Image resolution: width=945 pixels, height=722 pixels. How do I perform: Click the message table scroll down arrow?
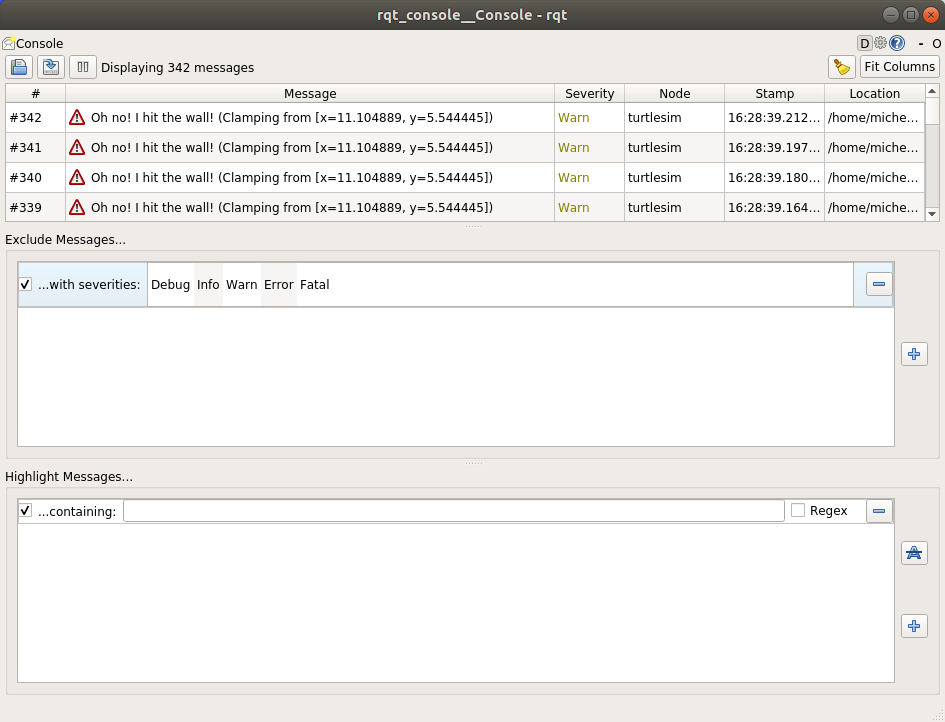[932, 214]
